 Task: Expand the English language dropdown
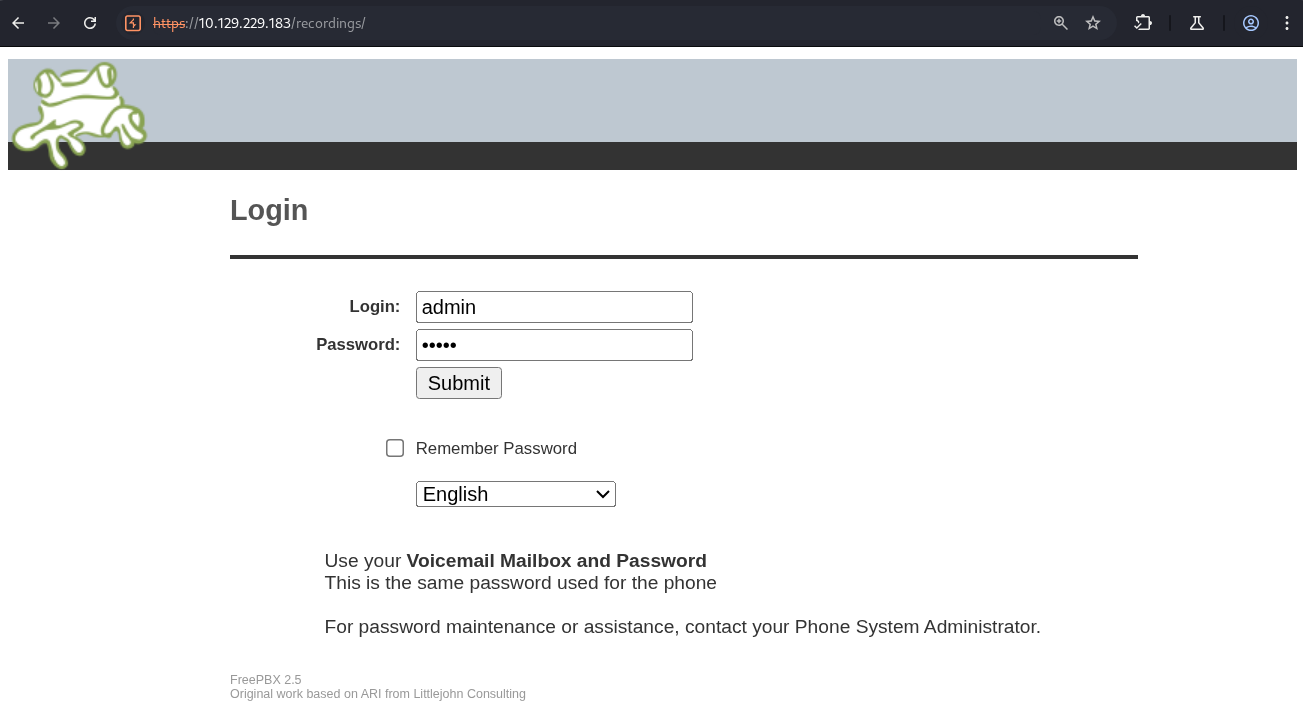pos(515,494)
